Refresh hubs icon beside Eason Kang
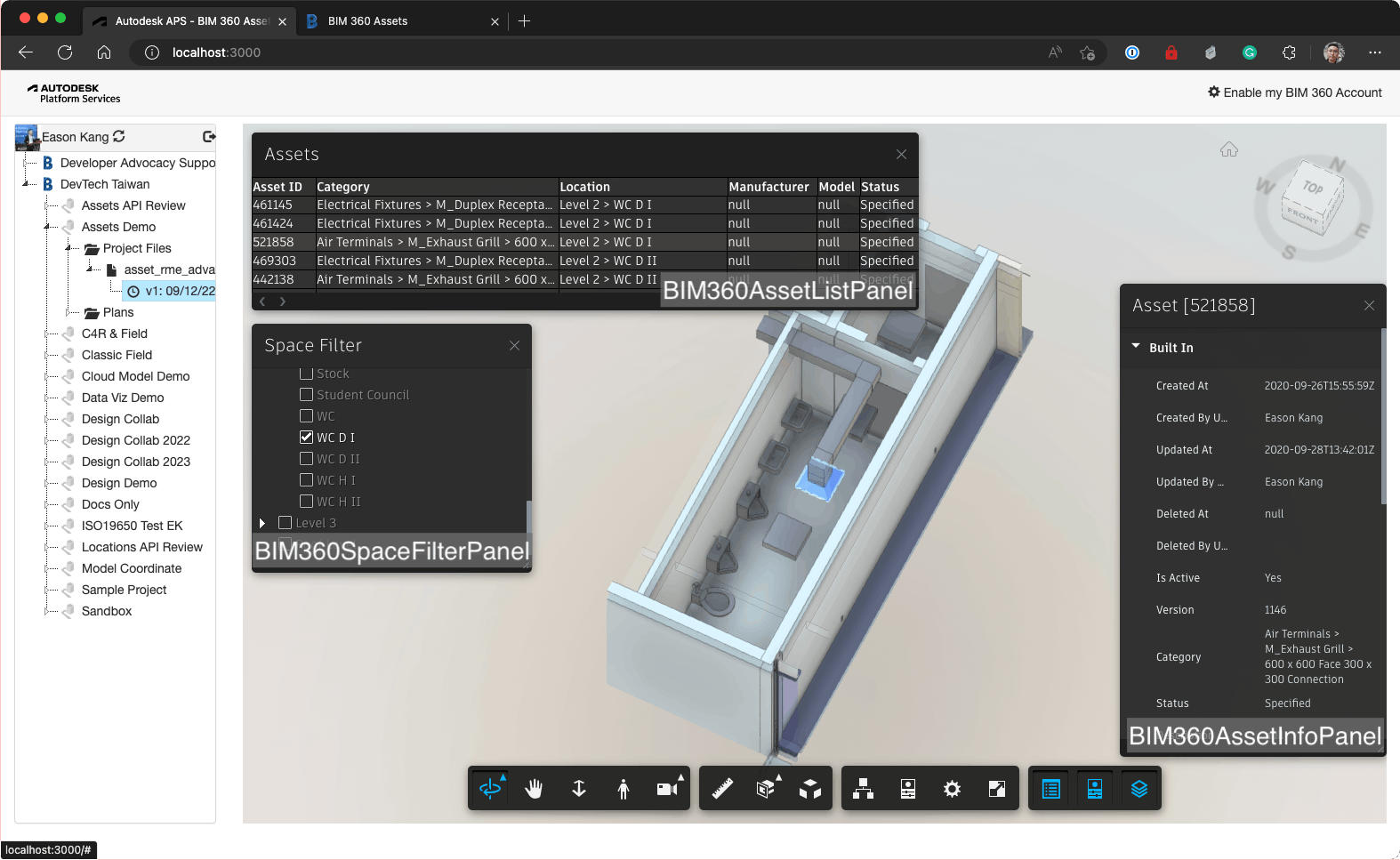The image size is (1400, 860). tap(119, 136)
